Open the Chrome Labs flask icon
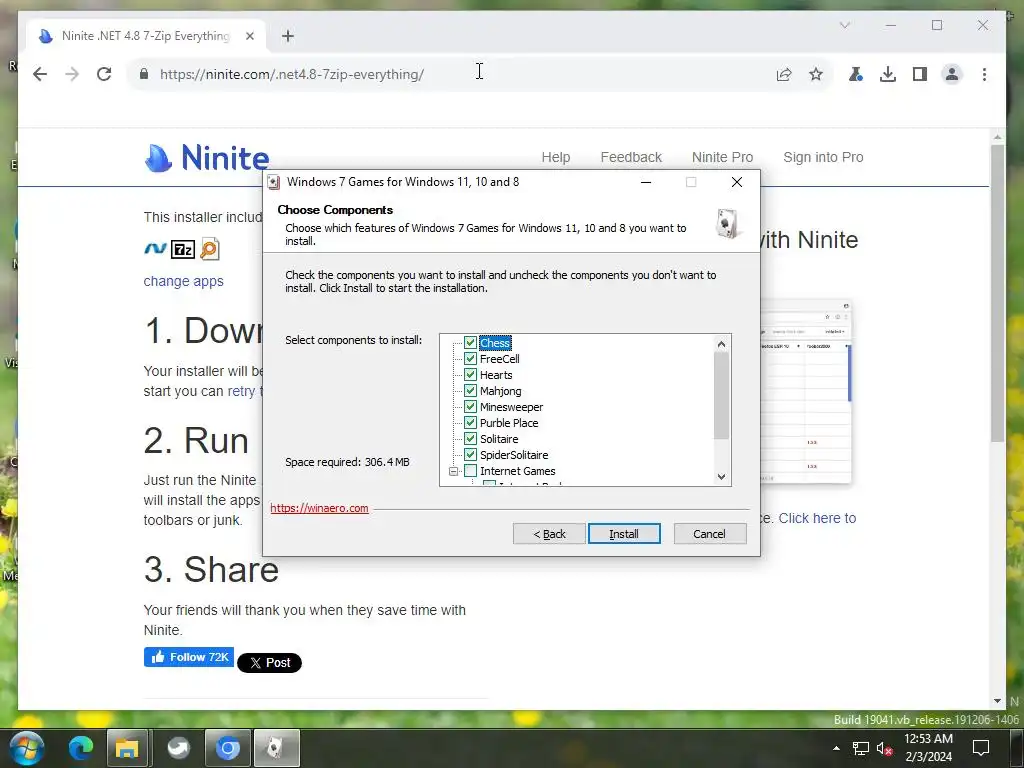Image resolution: width=1024 pixels, height=768 pixels. (x=856, y=74)
